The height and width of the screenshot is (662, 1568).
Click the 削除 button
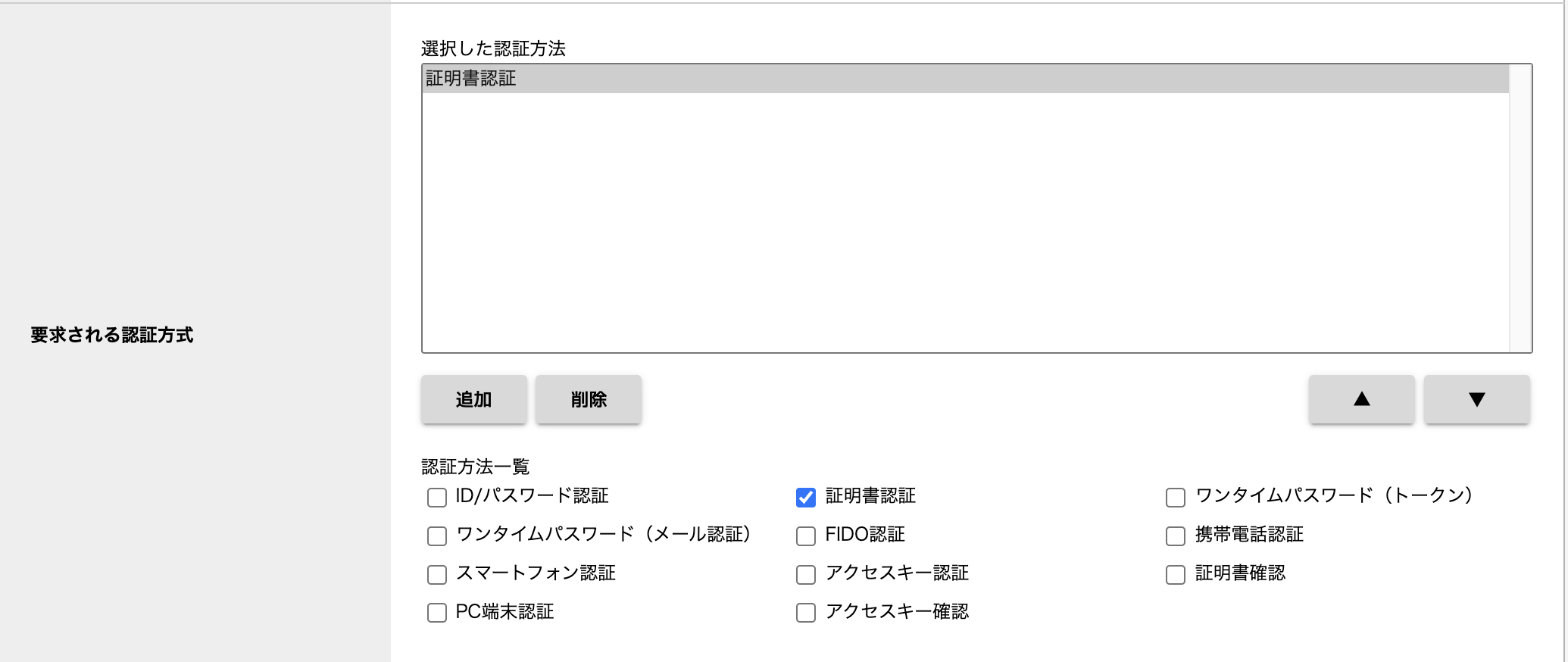589,399
